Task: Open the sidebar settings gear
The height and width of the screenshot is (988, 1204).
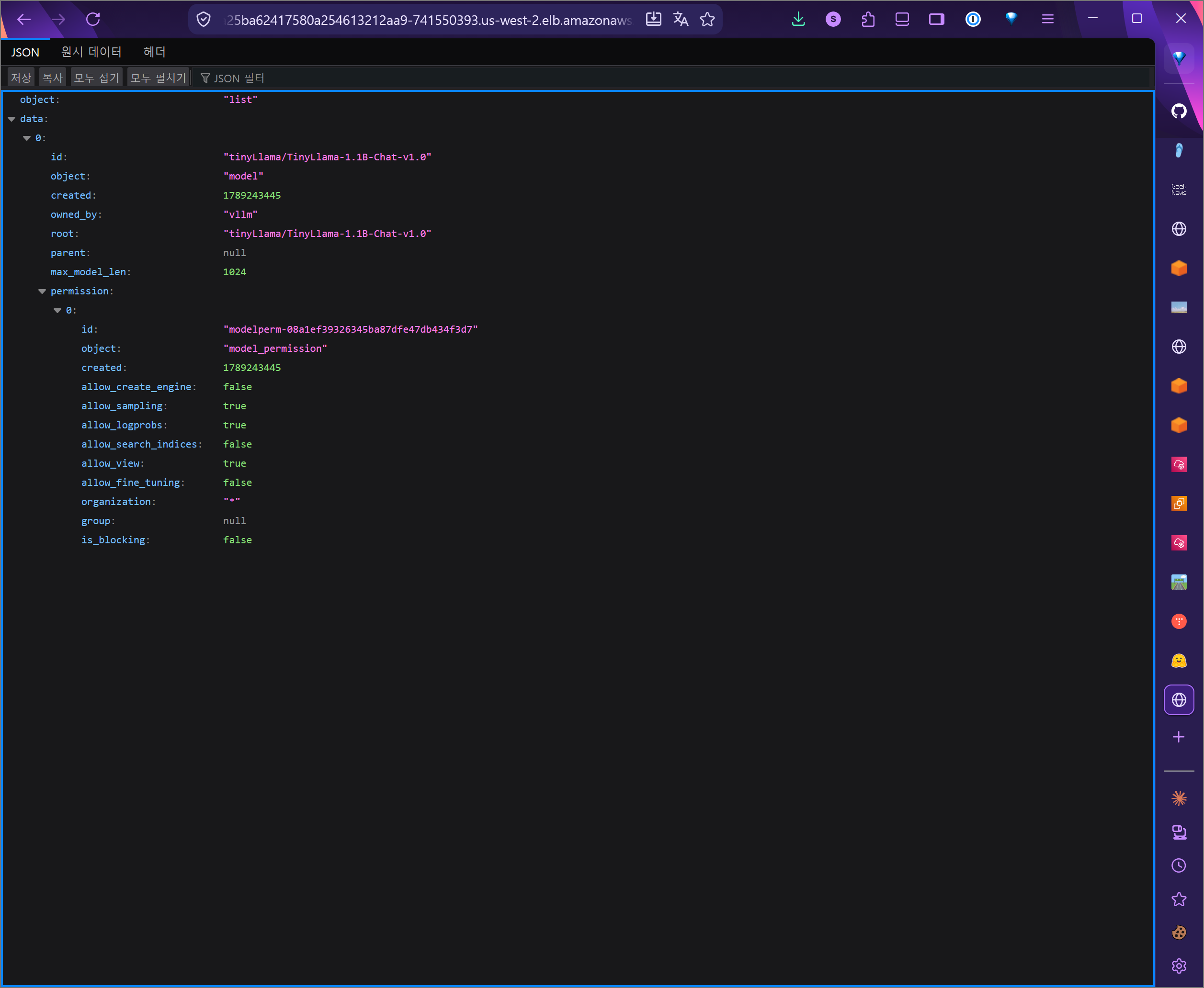Action: [x=1179, y=966]
